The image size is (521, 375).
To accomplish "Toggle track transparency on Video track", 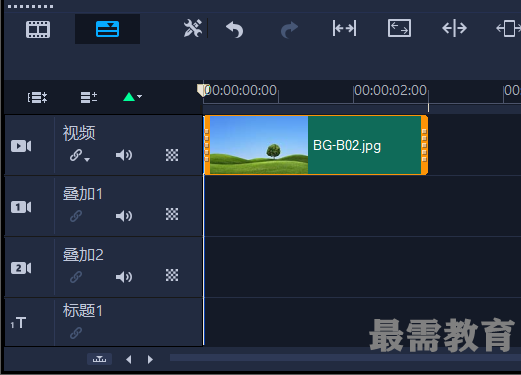I will point(172,155).
